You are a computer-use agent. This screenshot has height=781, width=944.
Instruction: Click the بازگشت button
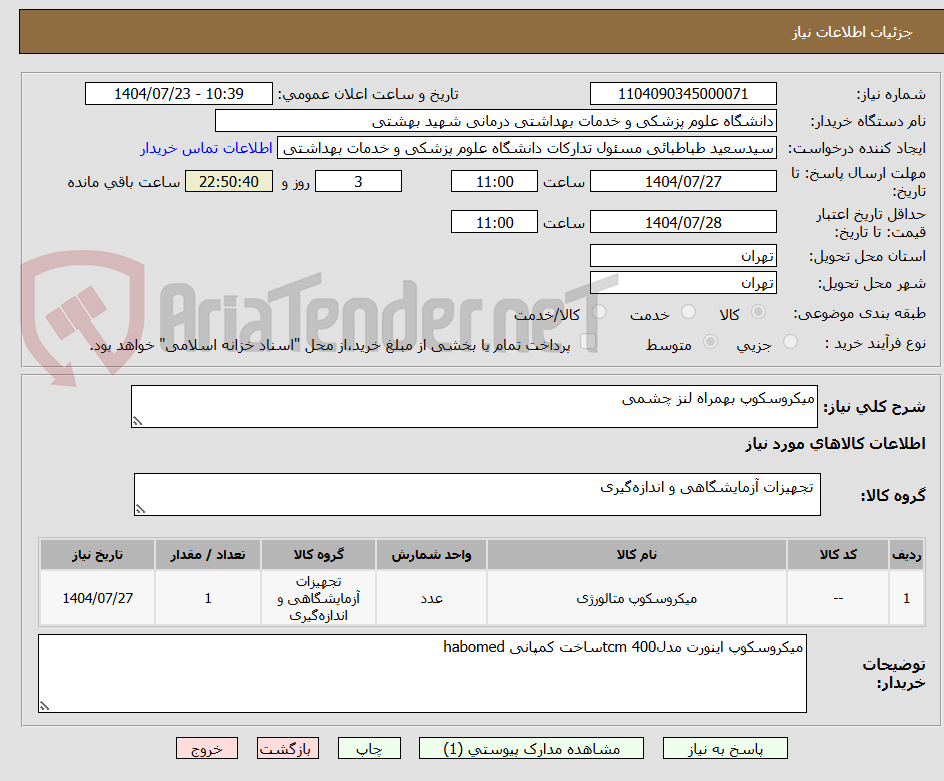pos(288,748)
